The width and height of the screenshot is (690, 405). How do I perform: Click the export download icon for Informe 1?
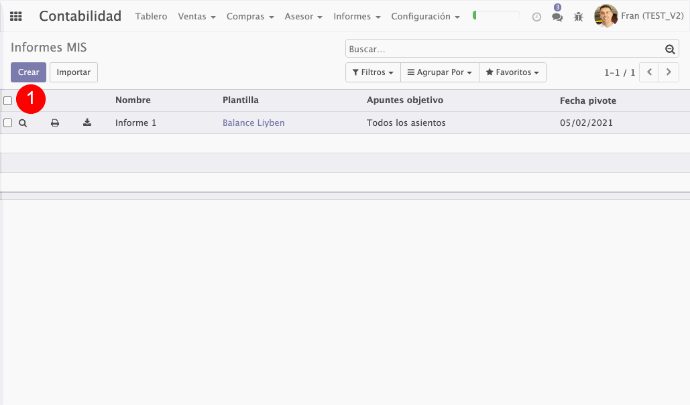87,123
